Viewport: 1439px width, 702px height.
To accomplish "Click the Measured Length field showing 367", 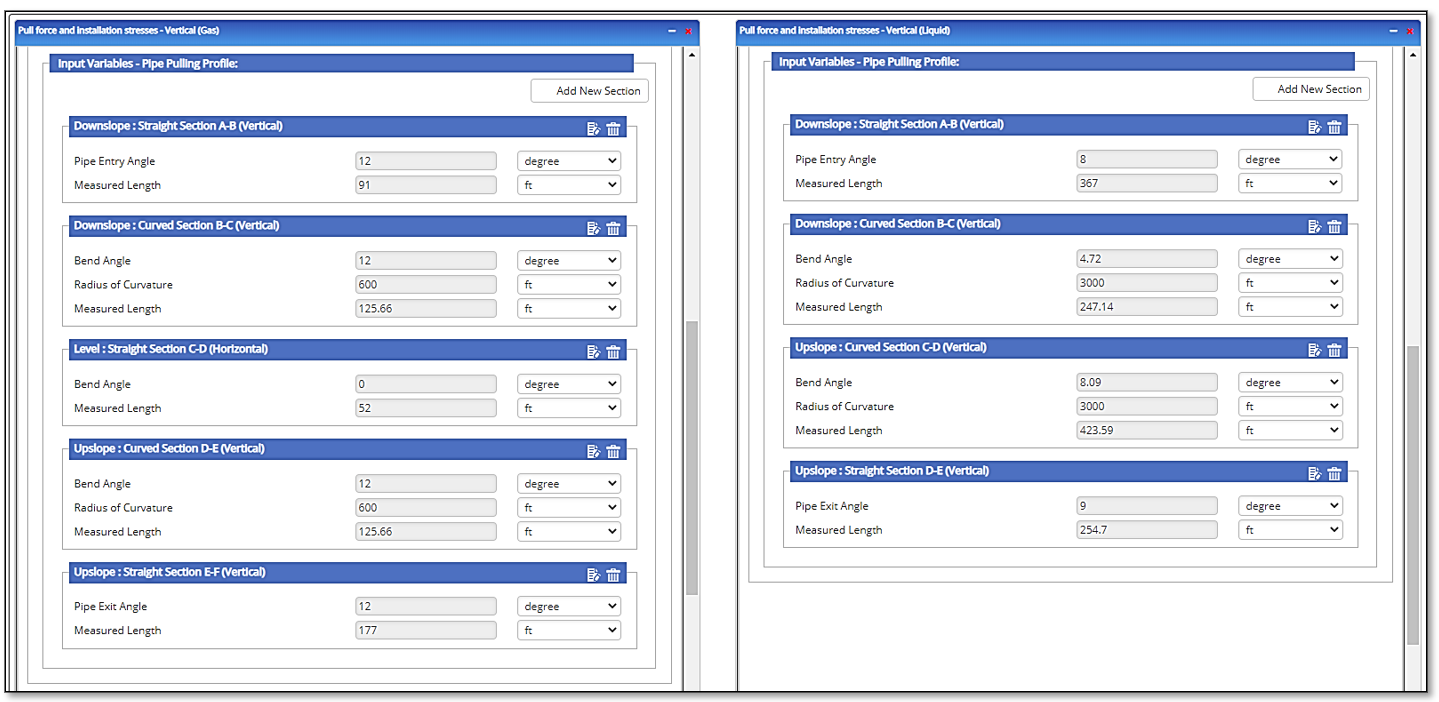I will pyautogui.click(x=1147, y=184).
